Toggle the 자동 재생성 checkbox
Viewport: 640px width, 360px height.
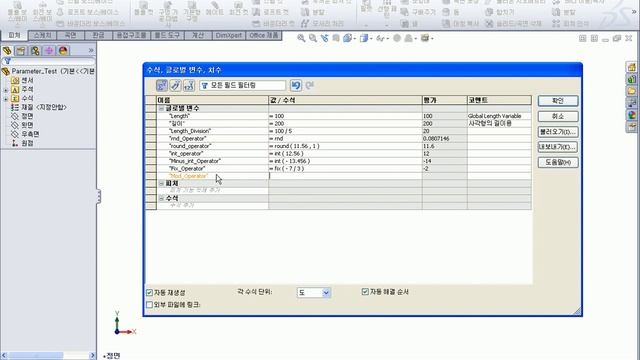(149, 293)
